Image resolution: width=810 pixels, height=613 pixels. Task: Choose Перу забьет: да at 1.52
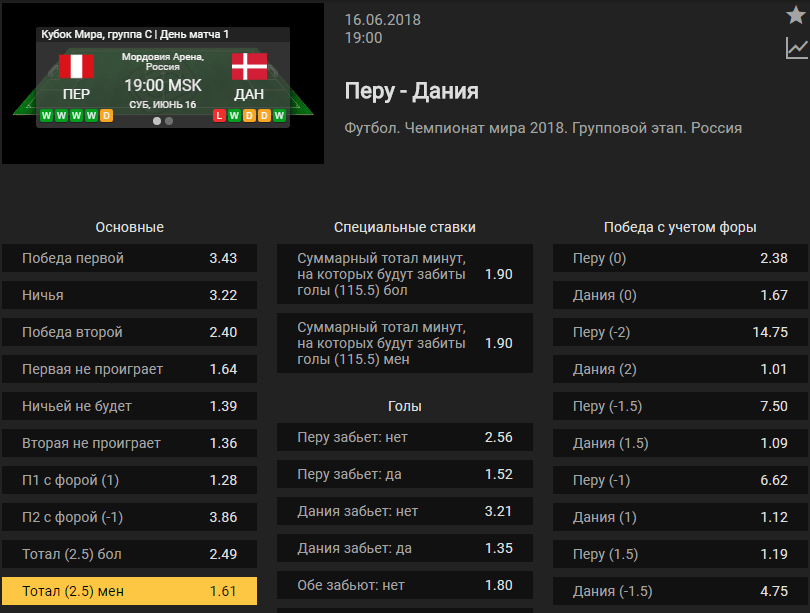tap(405, 475)
